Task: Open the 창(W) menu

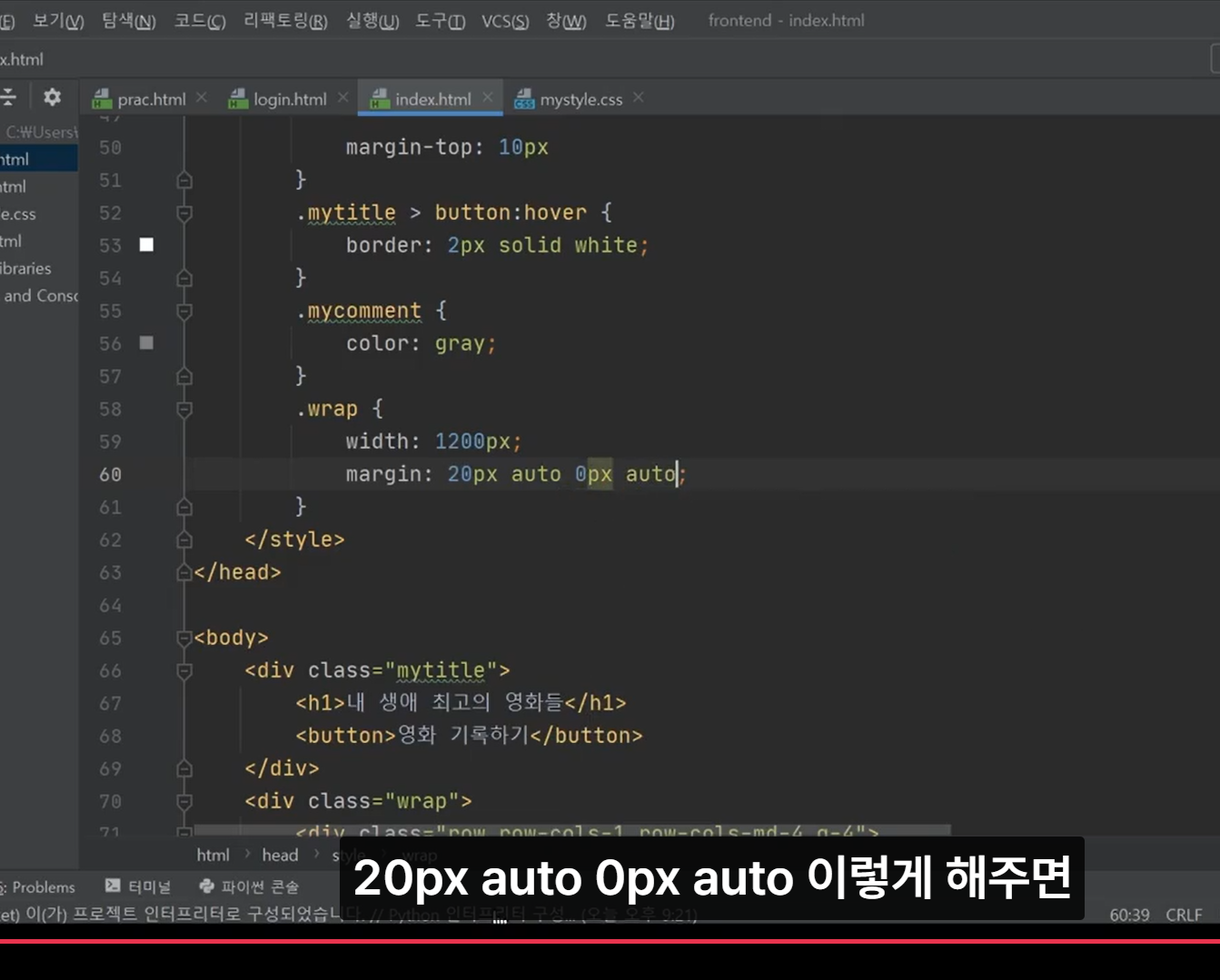Action: 566,20
